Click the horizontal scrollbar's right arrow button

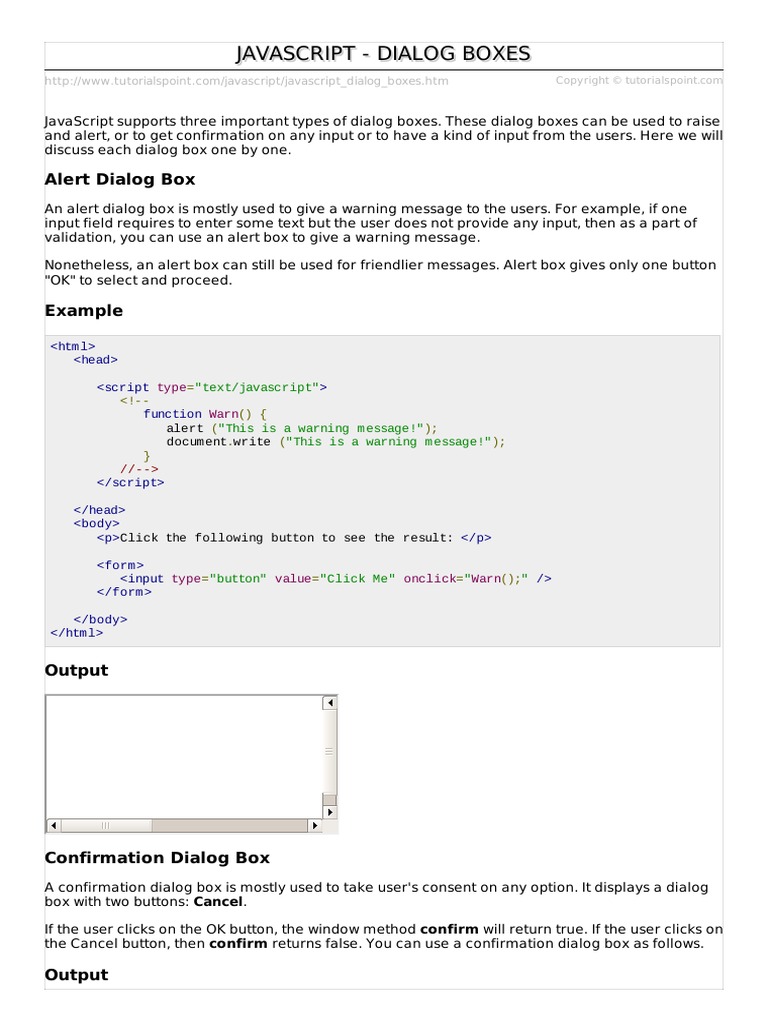click(x=314, y=825)
